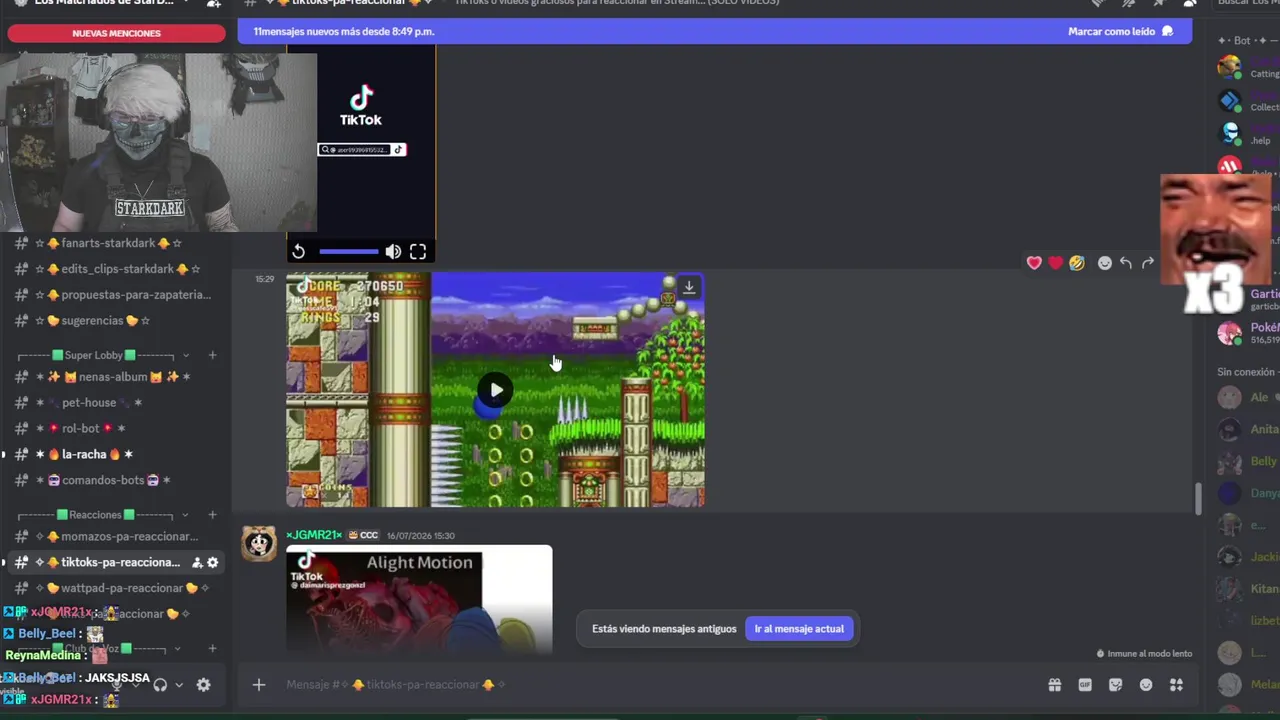The image size is (1280, 720).
Task: Mute the top TikTok video volume
Action: pos(393,252)
